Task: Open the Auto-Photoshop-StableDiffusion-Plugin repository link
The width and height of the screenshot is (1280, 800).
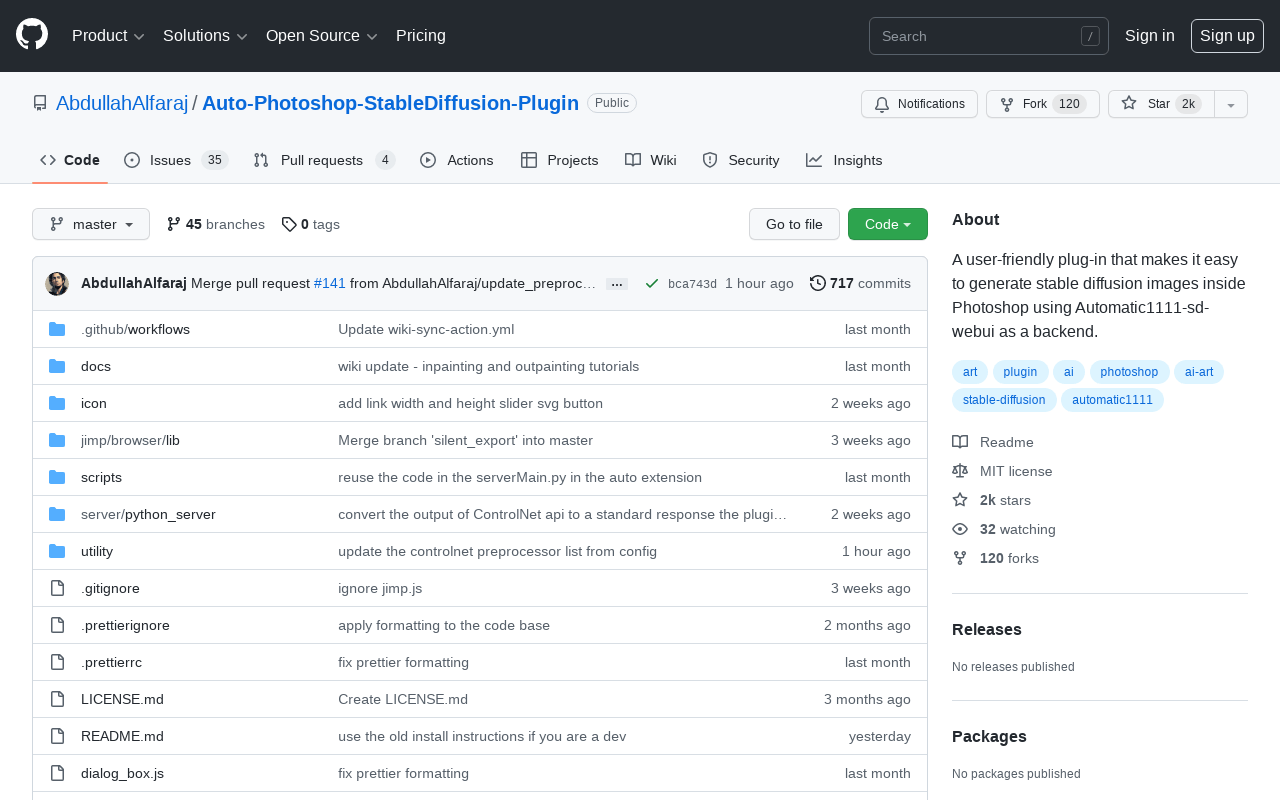Action: tap(390, 103)
